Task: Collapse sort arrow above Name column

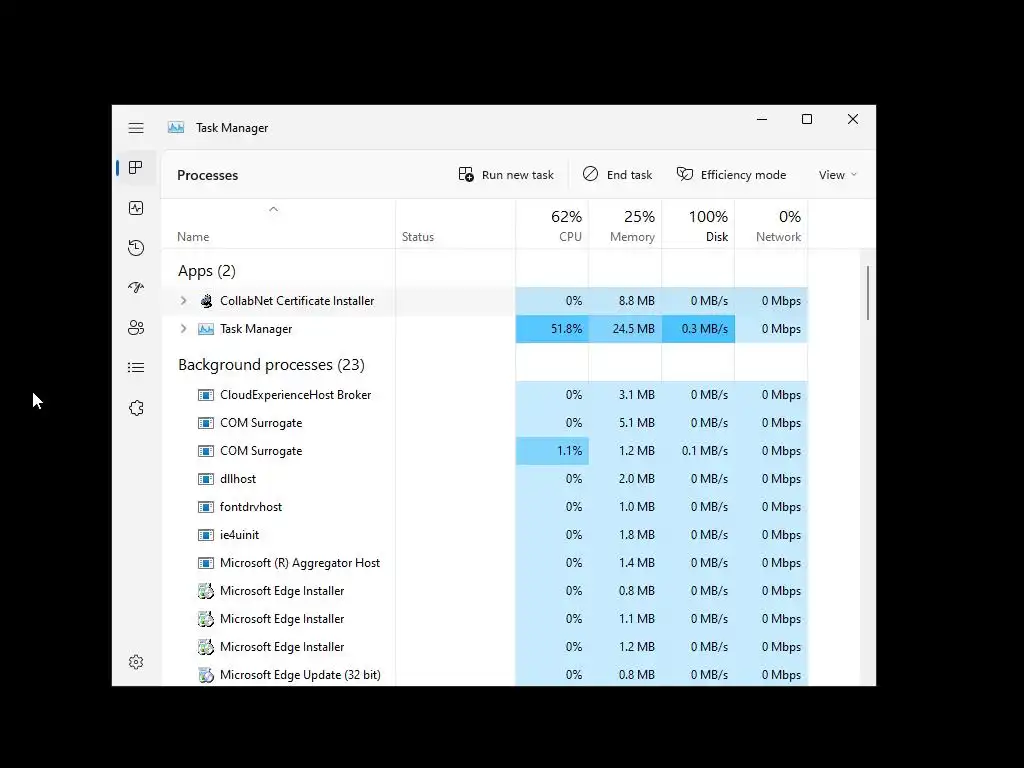Action: coord(274,209)
